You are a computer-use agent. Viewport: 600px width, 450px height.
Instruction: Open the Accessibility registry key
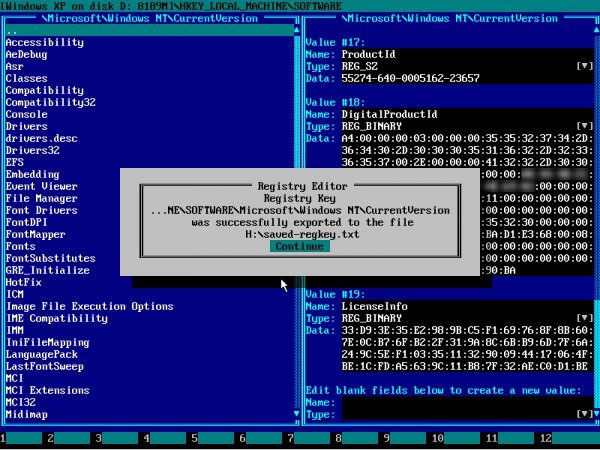(45, 42)
